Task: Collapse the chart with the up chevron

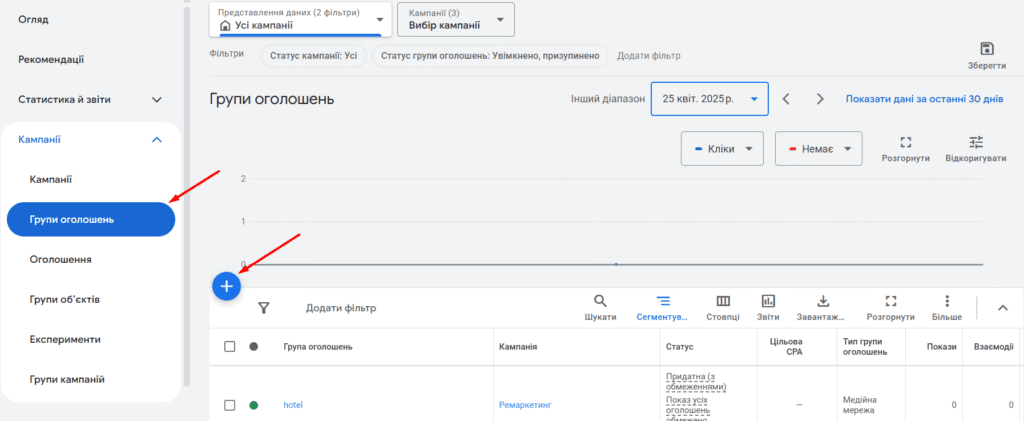Action: pyautogui.click(x=1003, y=308)
